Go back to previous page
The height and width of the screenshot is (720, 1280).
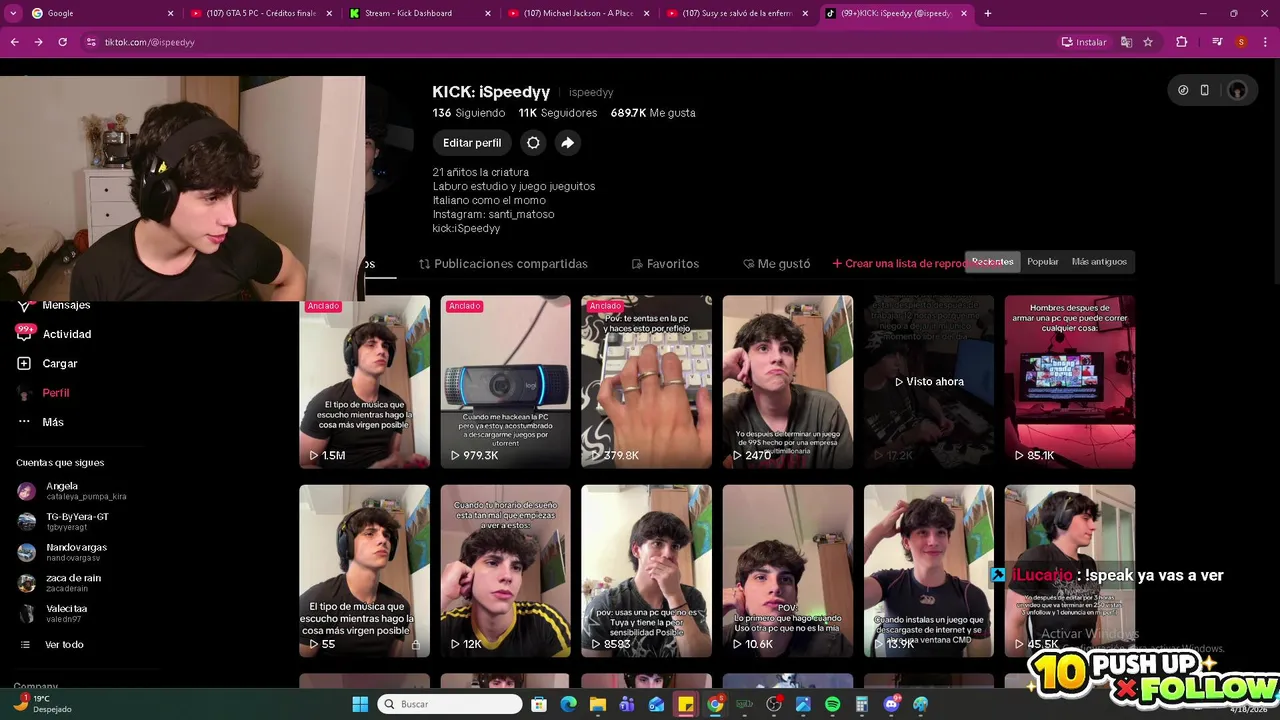pos(14,42)
